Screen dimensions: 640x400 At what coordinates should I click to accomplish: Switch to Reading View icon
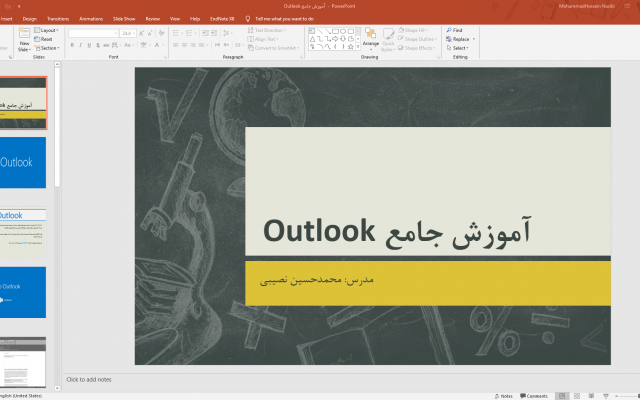tap(591, 396)
